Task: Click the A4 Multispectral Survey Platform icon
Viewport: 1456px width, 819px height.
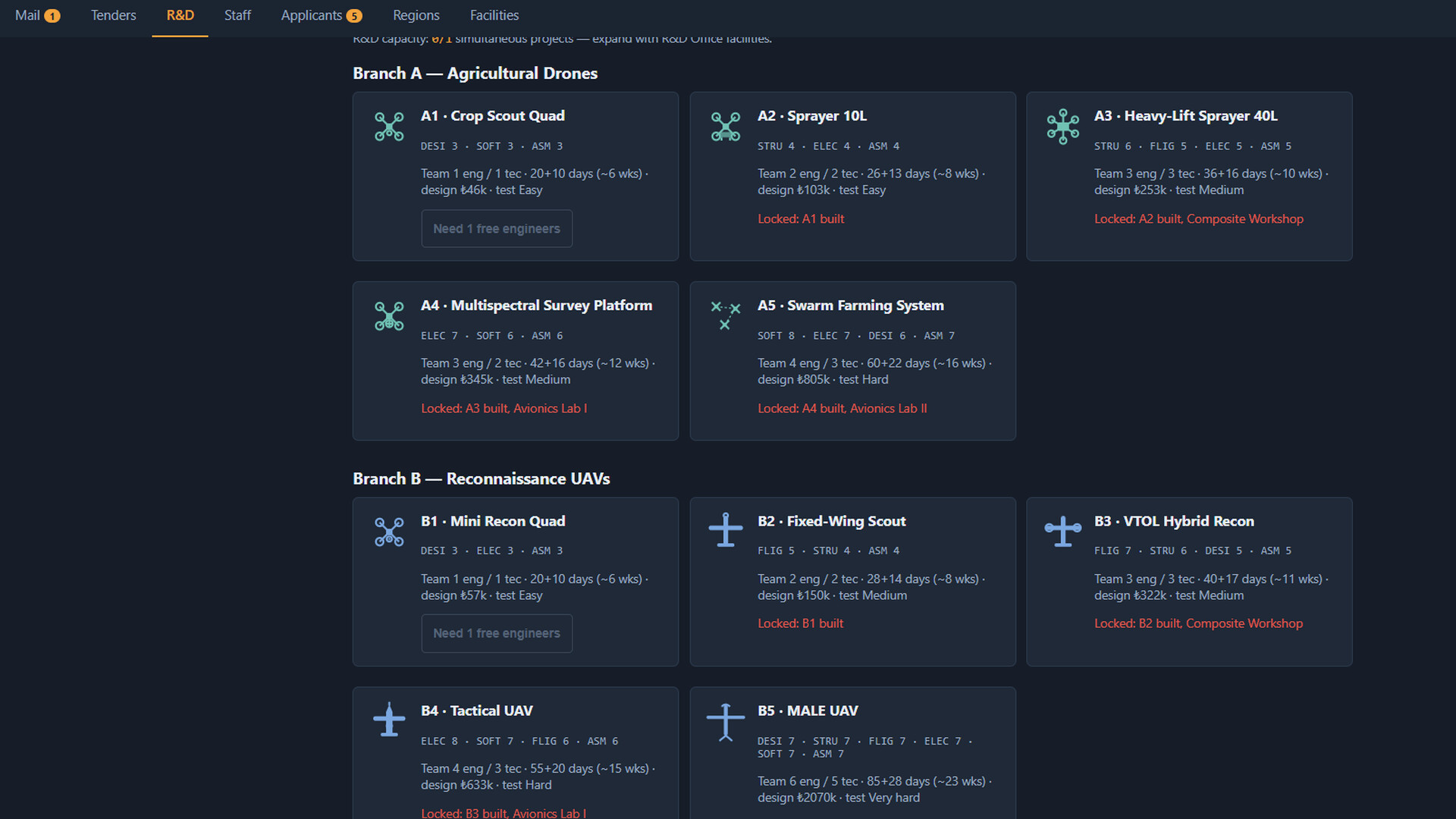Action: [389, 316]
